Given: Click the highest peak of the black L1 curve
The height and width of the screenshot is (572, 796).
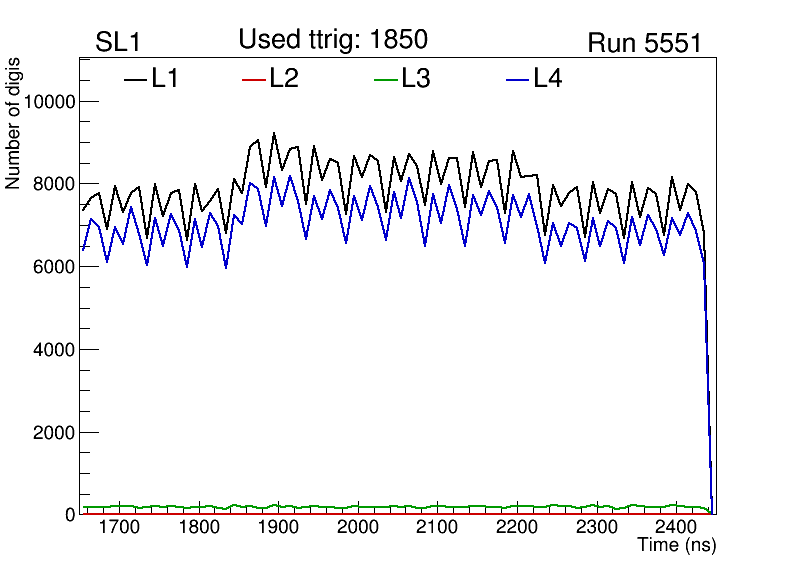Looking at the screenshot, I should pos(273,133).
